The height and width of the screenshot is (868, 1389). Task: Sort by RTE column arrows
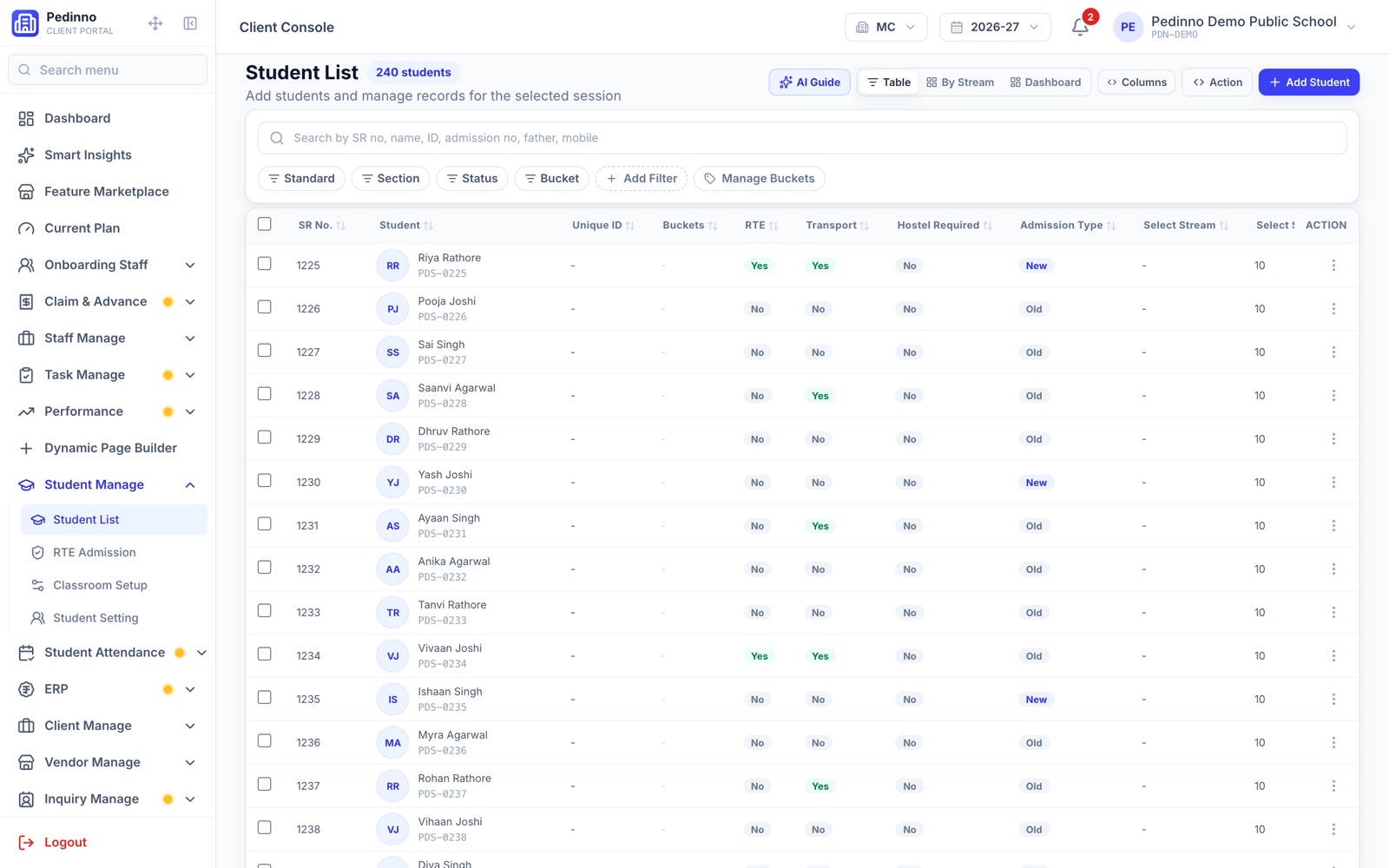click(x=773, y=226)
